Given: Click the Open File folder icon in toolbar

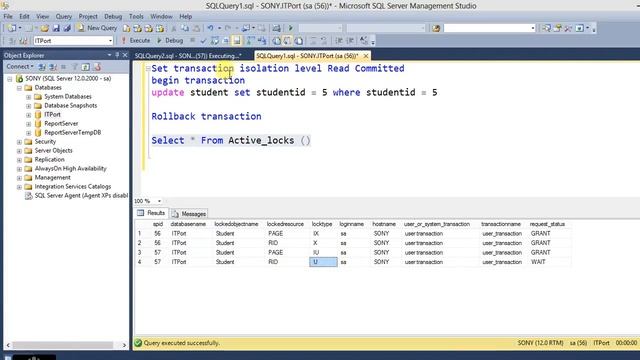Looking at the screenshot, I should click(45, 28).
